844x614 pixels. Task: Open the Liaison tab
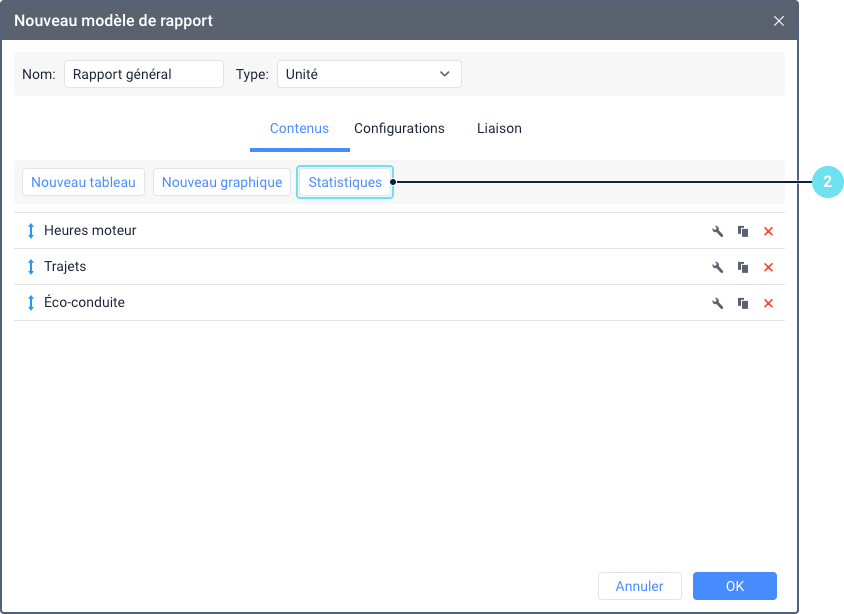click(x=499, y=129)
